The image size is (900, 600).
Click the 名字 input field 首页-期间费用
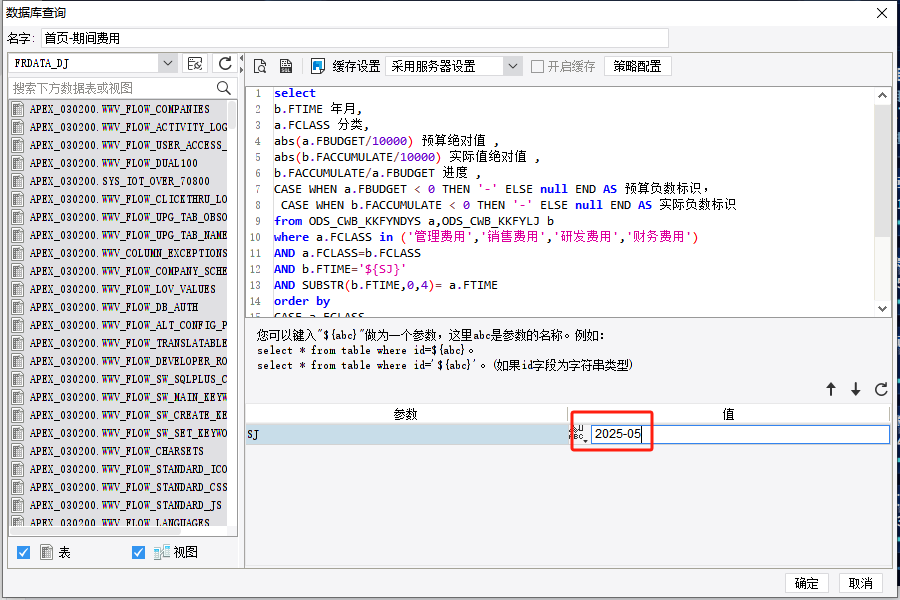pos(355,38)
